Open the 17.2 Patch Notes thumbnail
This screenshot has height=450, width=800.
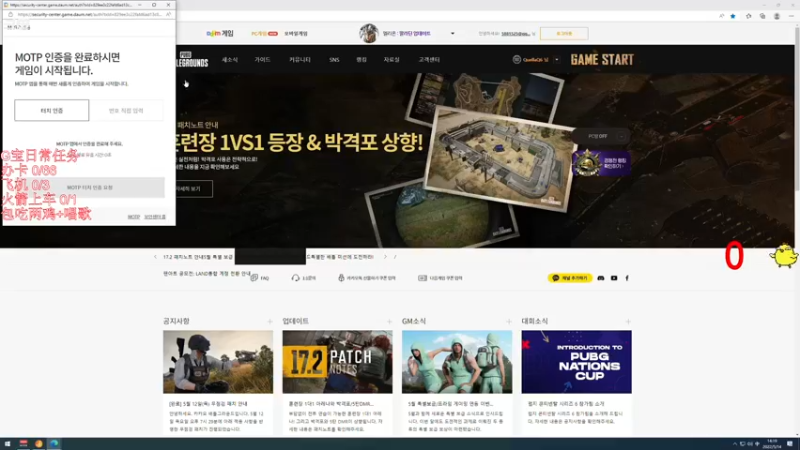pos(337,362)
